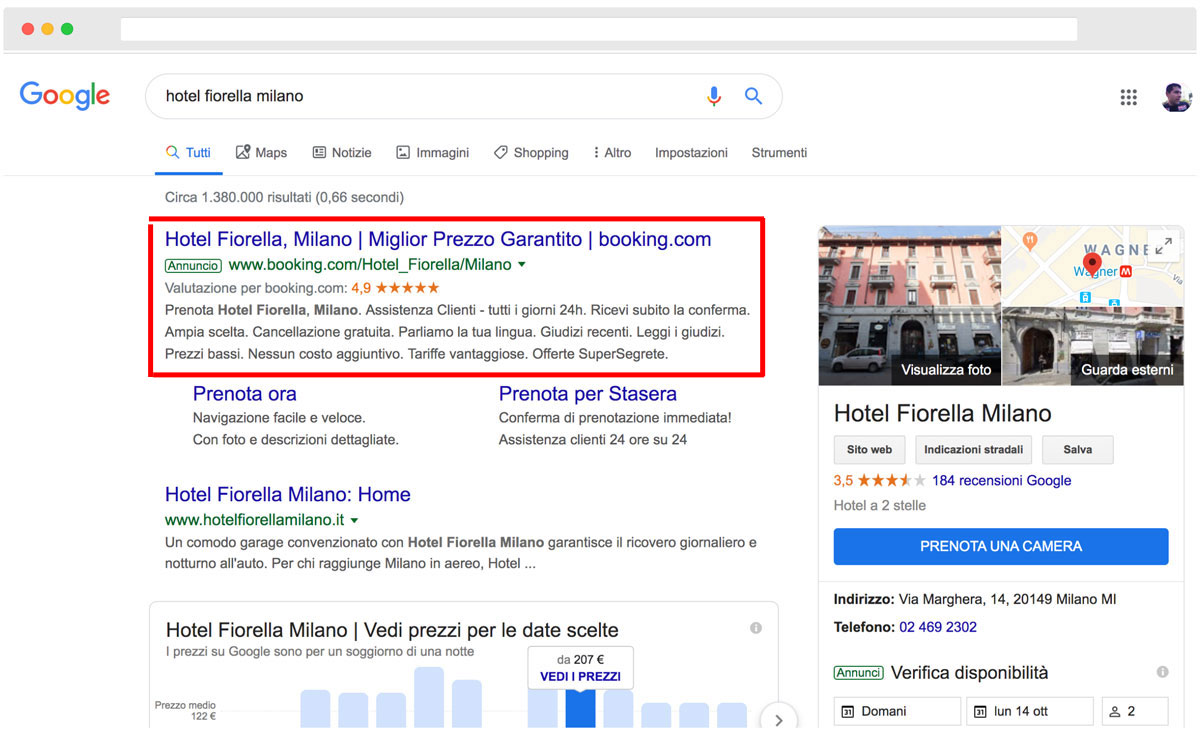Switch to the Immagini tab
The width and height of the screenshot is (1200, 735).
coord(432,153)
